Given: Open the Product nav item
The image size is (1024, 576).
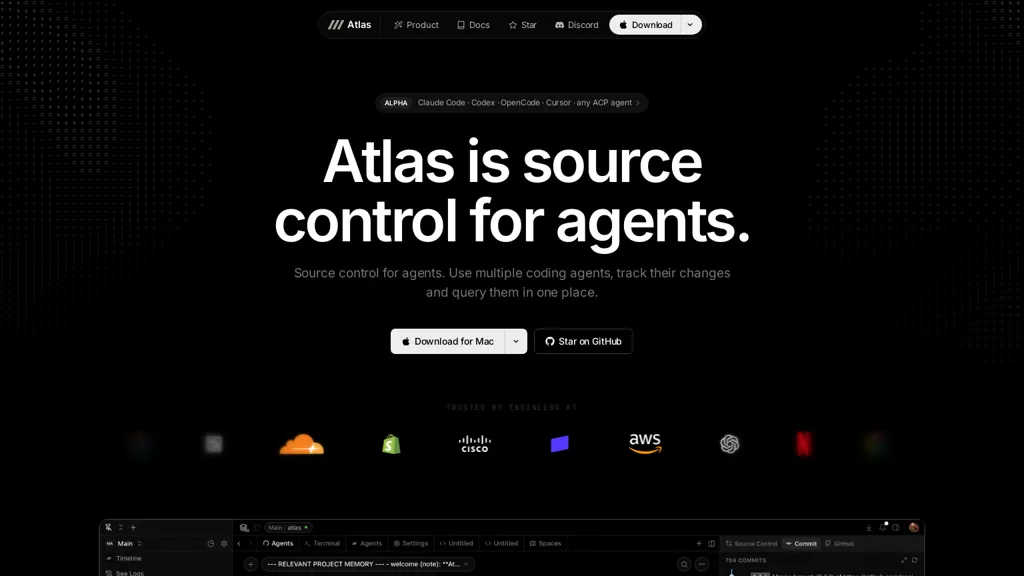Looking at the screenshot, I should coord(416,25).
